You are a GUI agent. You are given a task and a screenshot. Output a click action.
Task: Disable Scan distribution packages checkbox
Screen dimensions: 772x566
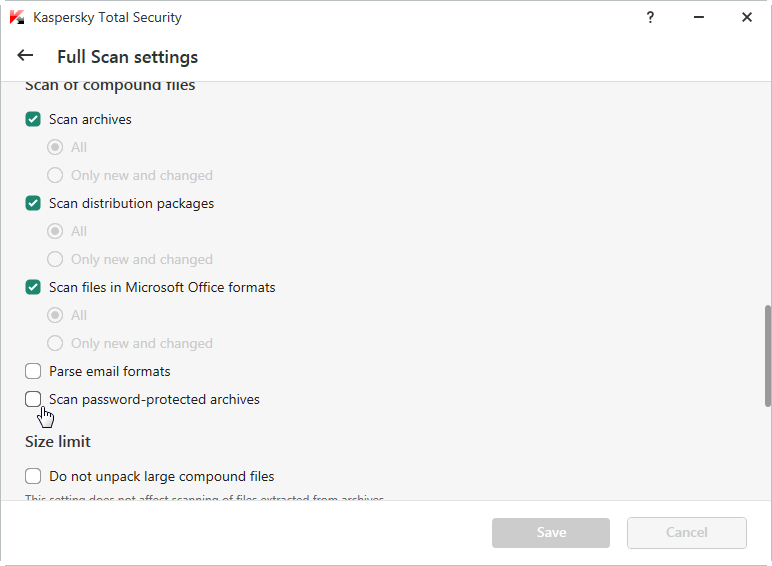pos(33,203)
